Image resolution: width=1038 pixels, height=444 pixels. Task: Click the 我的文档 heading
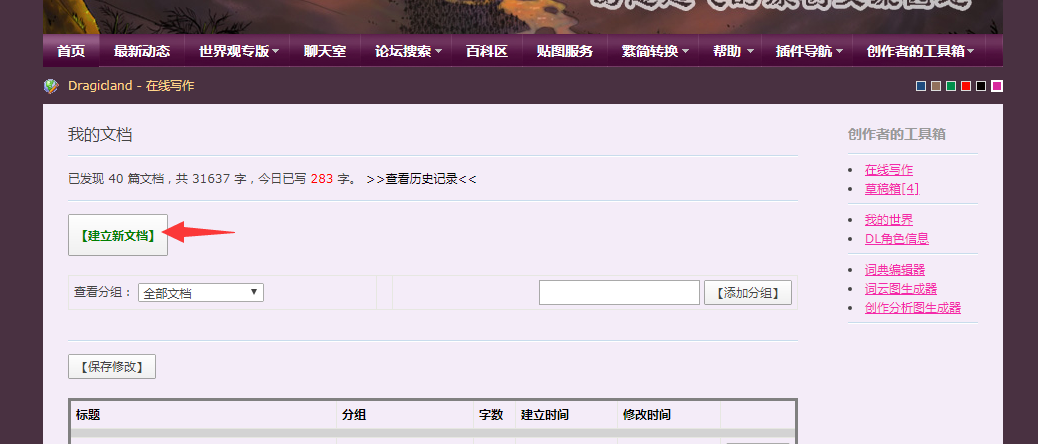[100, 135]
